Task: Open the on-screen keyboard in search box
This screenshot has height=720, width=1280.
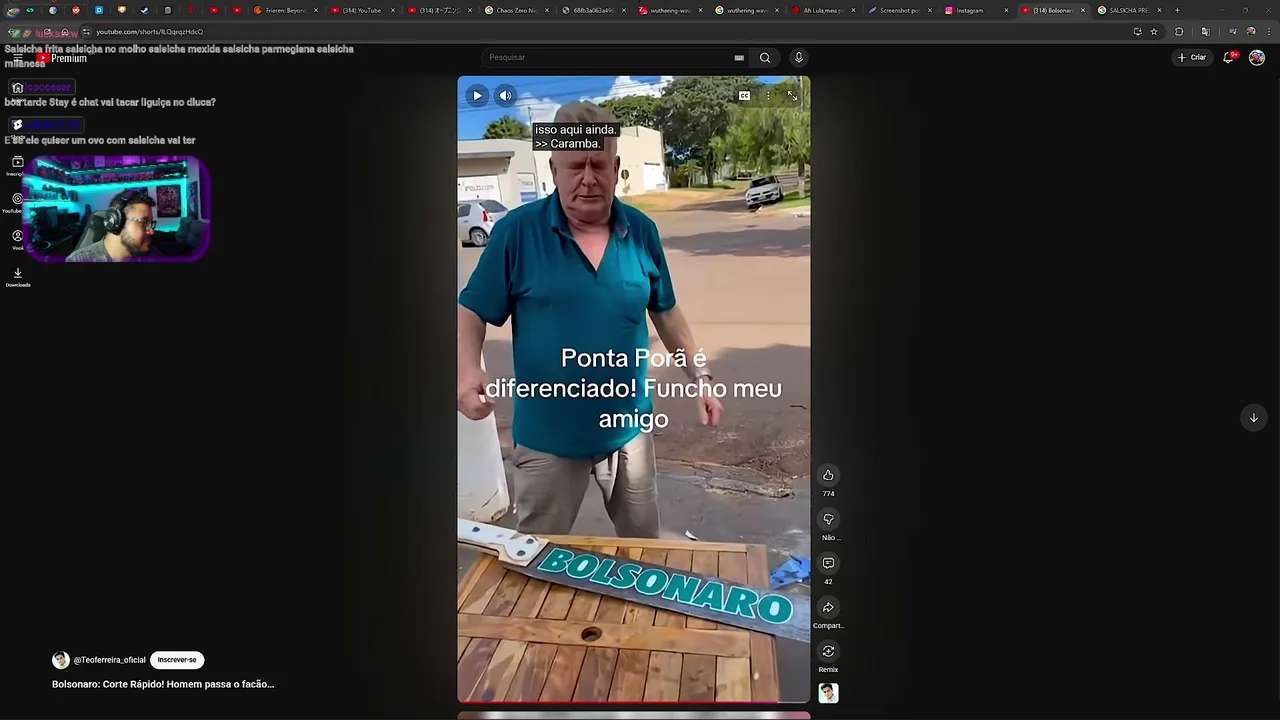Action: (739, 58)
